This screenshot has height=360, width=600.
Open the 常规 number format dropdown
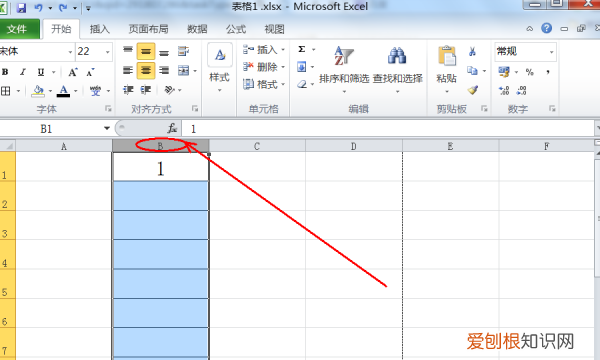click(x=551, y=52)
